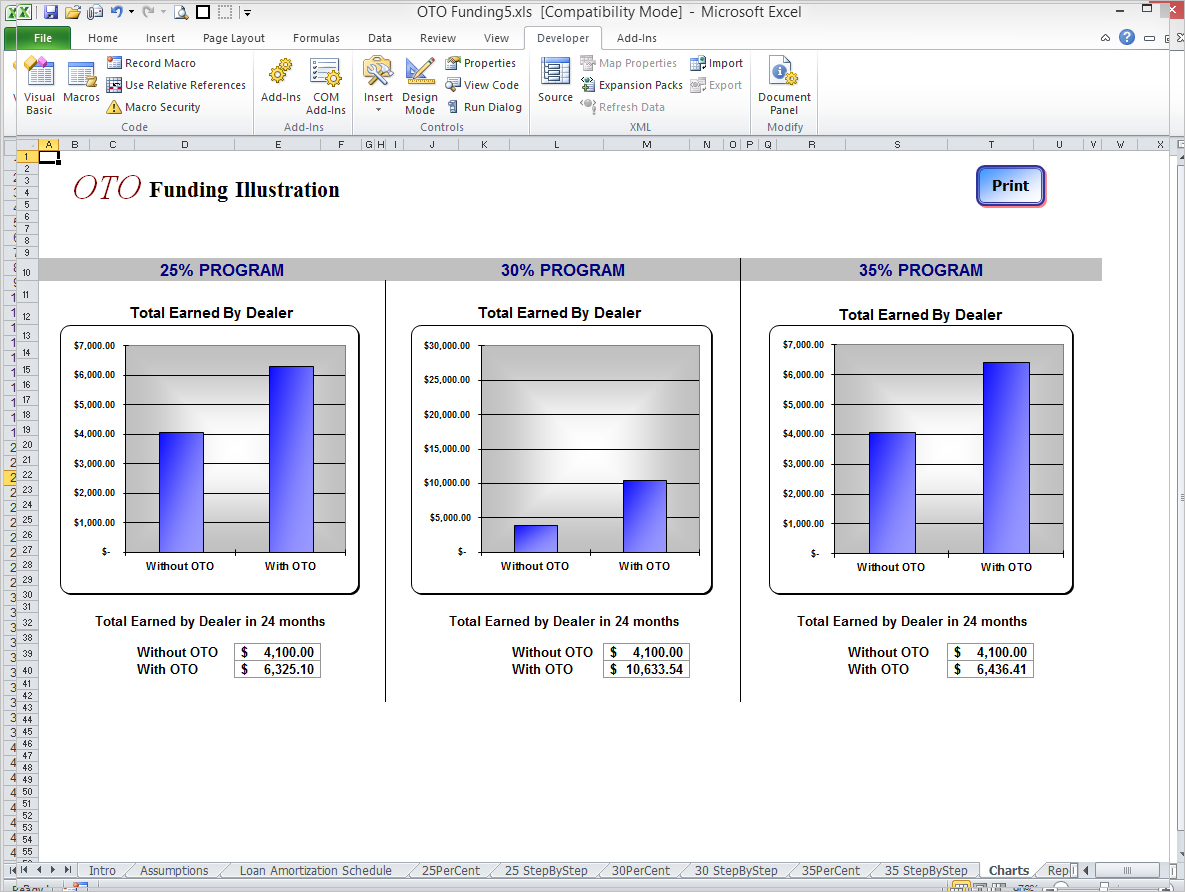Screen dimensions: 1185x892
Task: Open Loan Amortization Schedule sheet
Action: pos(316,870)
